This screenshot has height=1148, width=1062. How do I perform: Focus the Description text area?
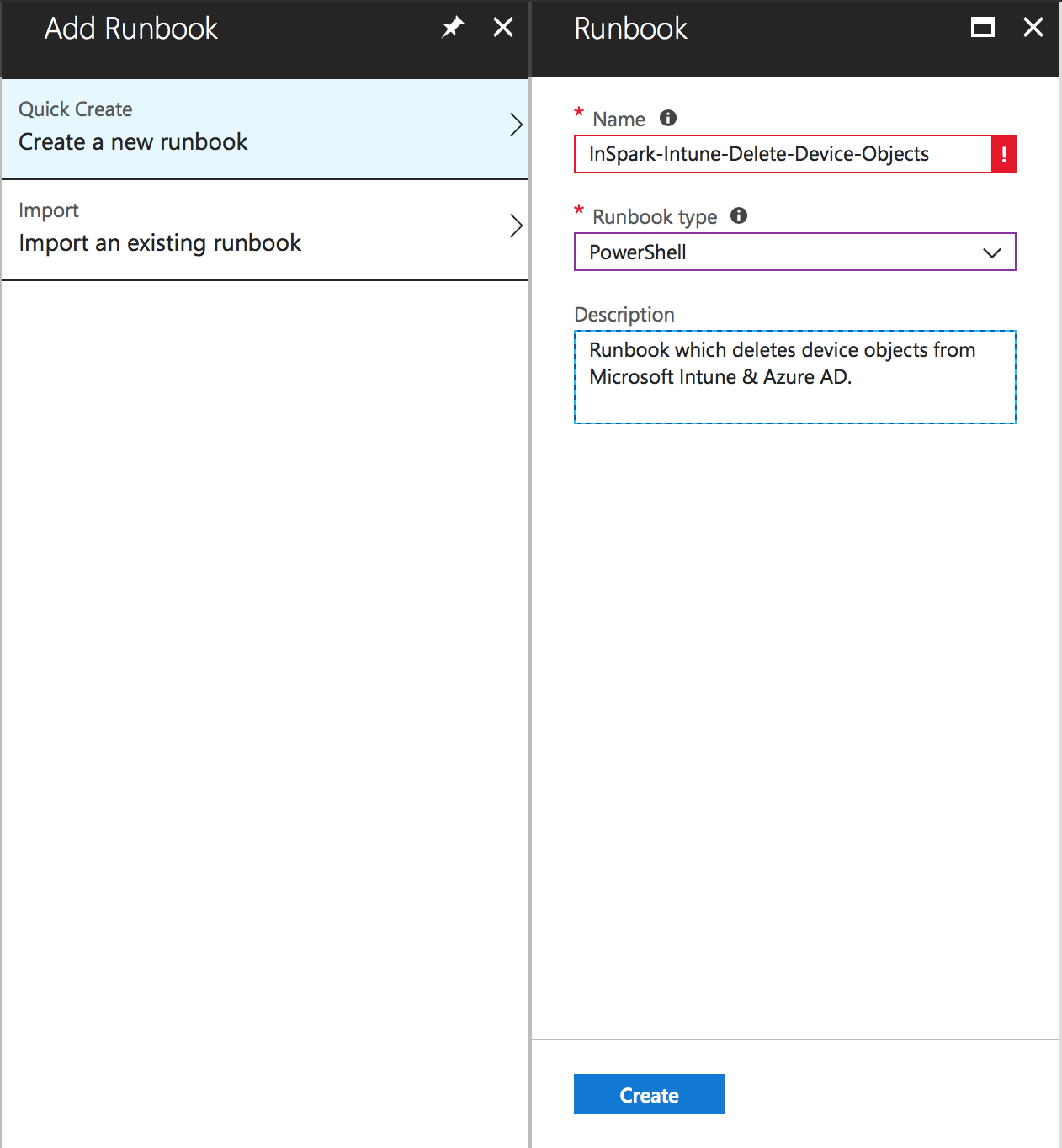tap(794, 377)
